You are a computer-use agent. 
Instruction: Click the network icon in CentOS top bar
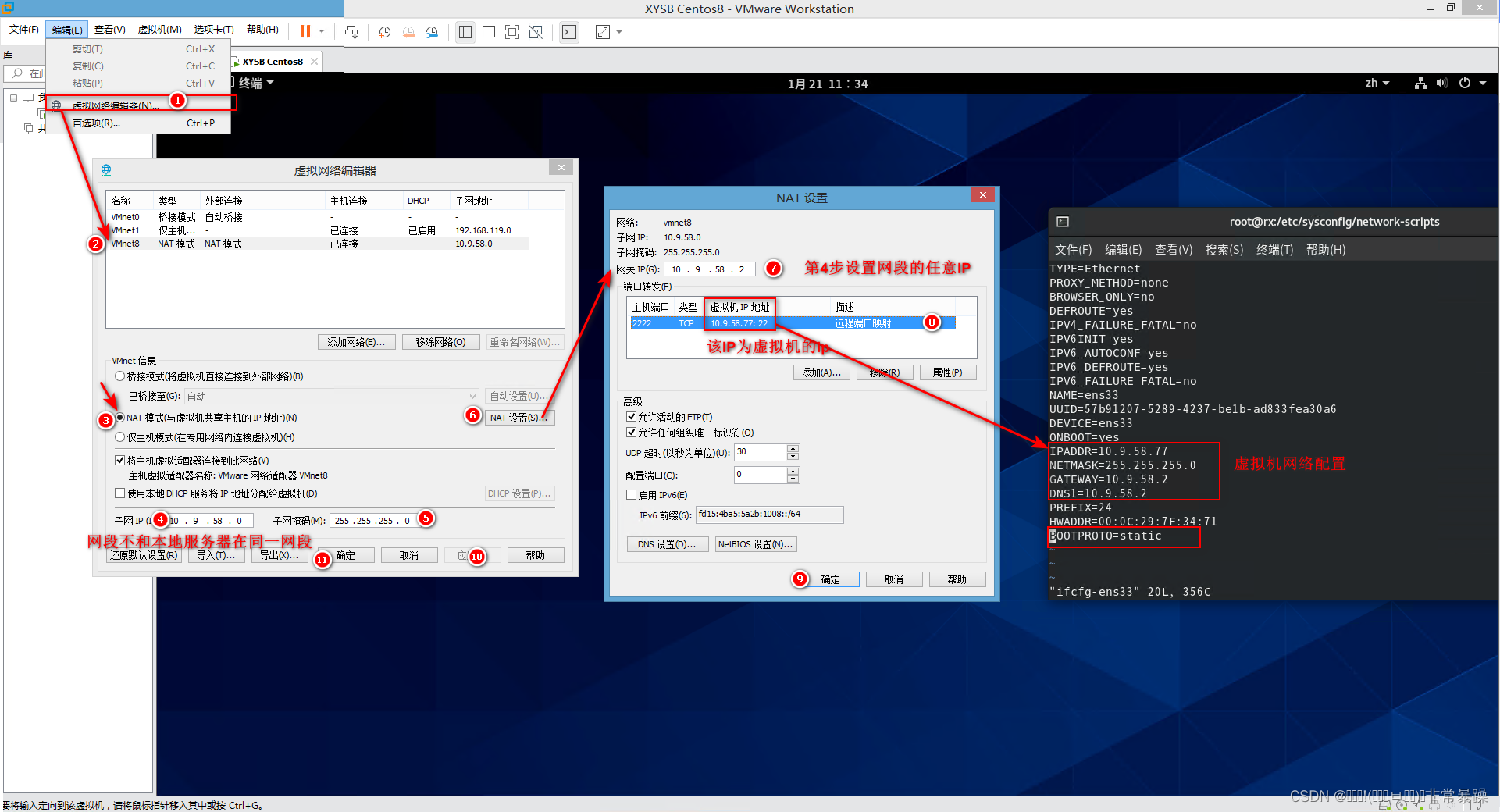pyautogui.click(x=1420, y=83)
